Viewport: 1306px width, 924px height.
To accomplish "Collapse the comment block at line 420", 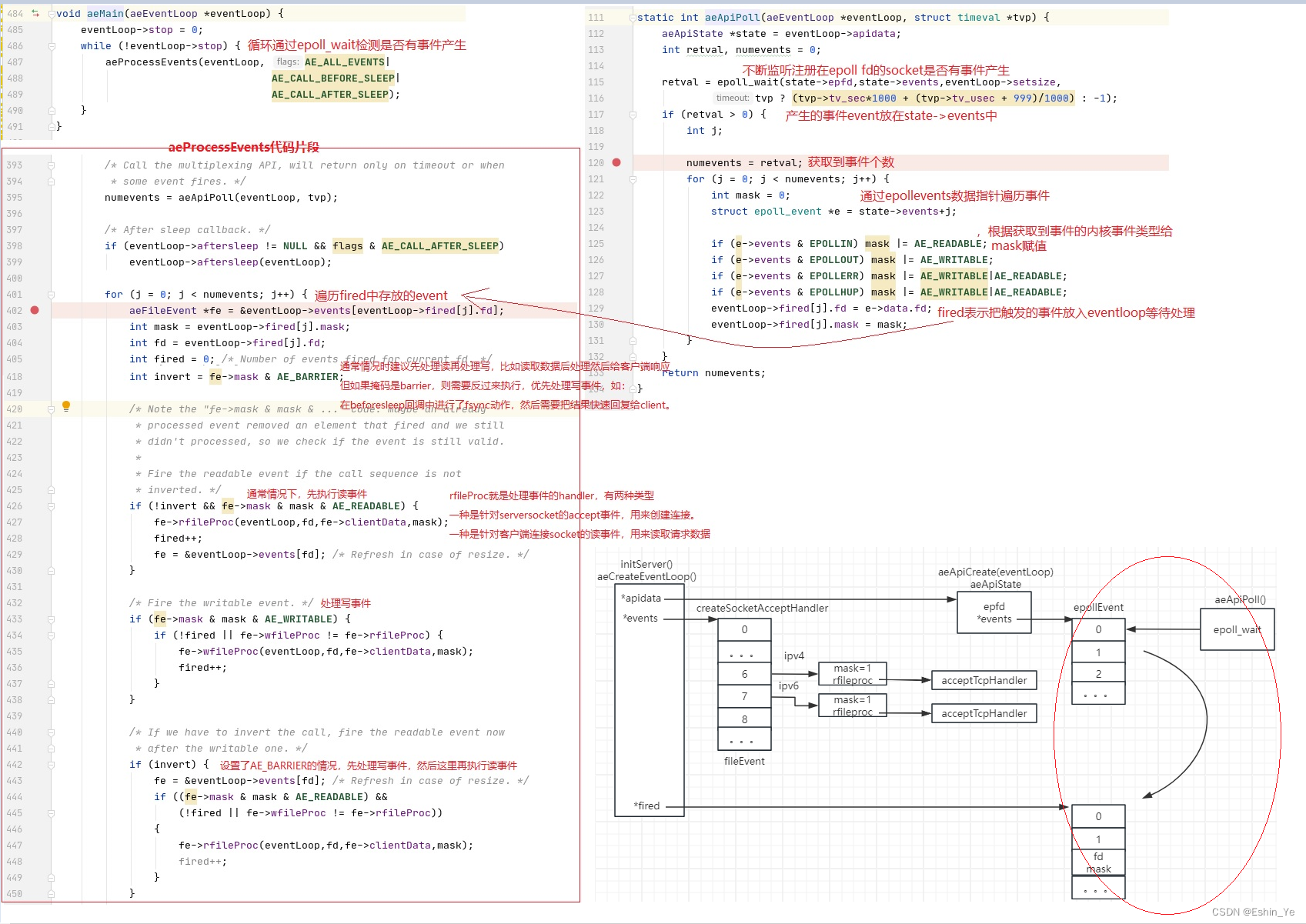I will point(52,409).
